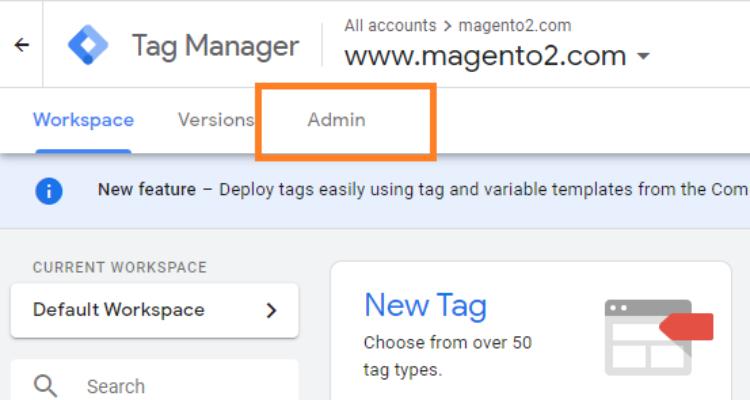Go to the Admin tab

(x=336, y=120)
